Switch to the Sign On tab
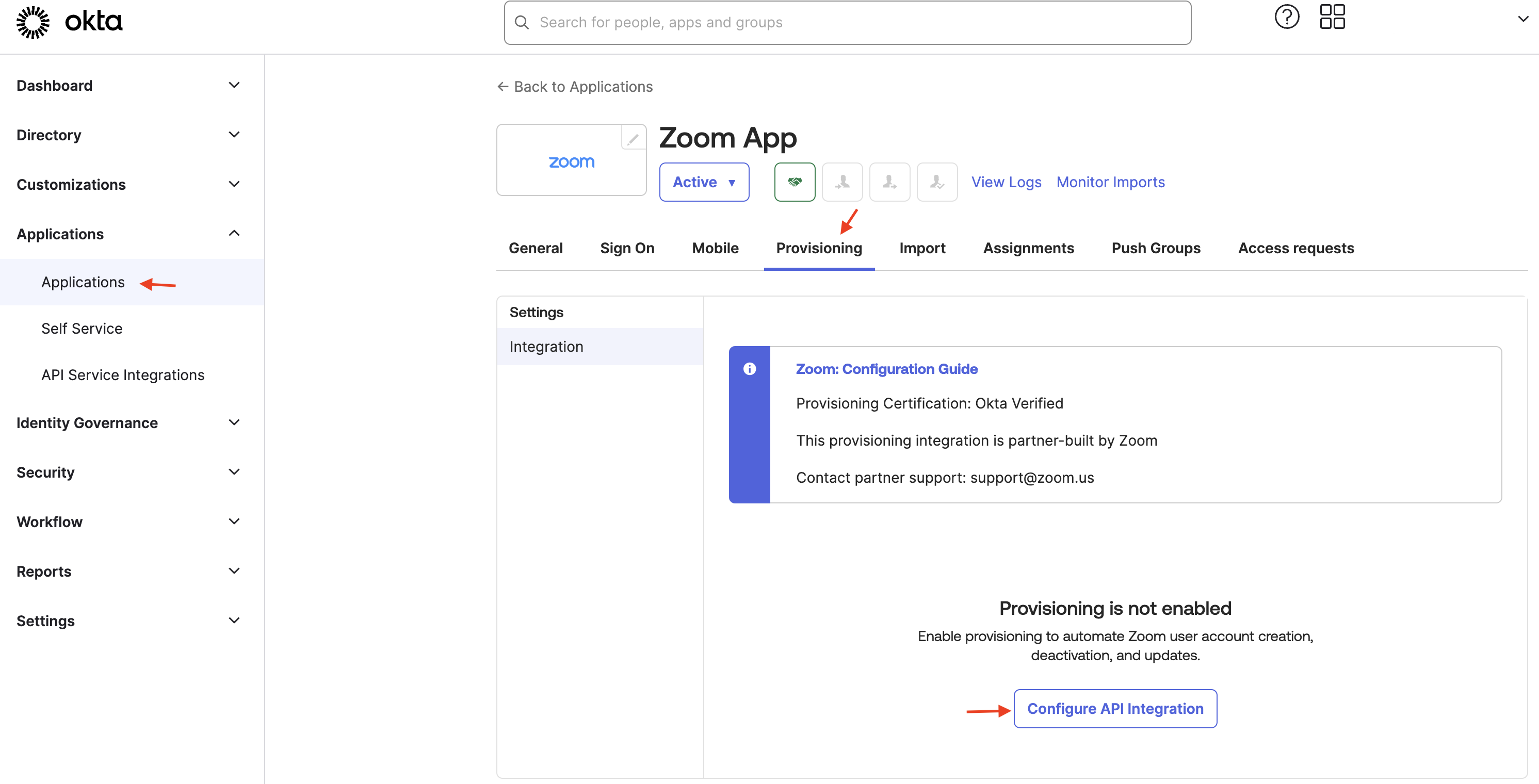This screenshot has height=784, width=1539. point(627,248)
